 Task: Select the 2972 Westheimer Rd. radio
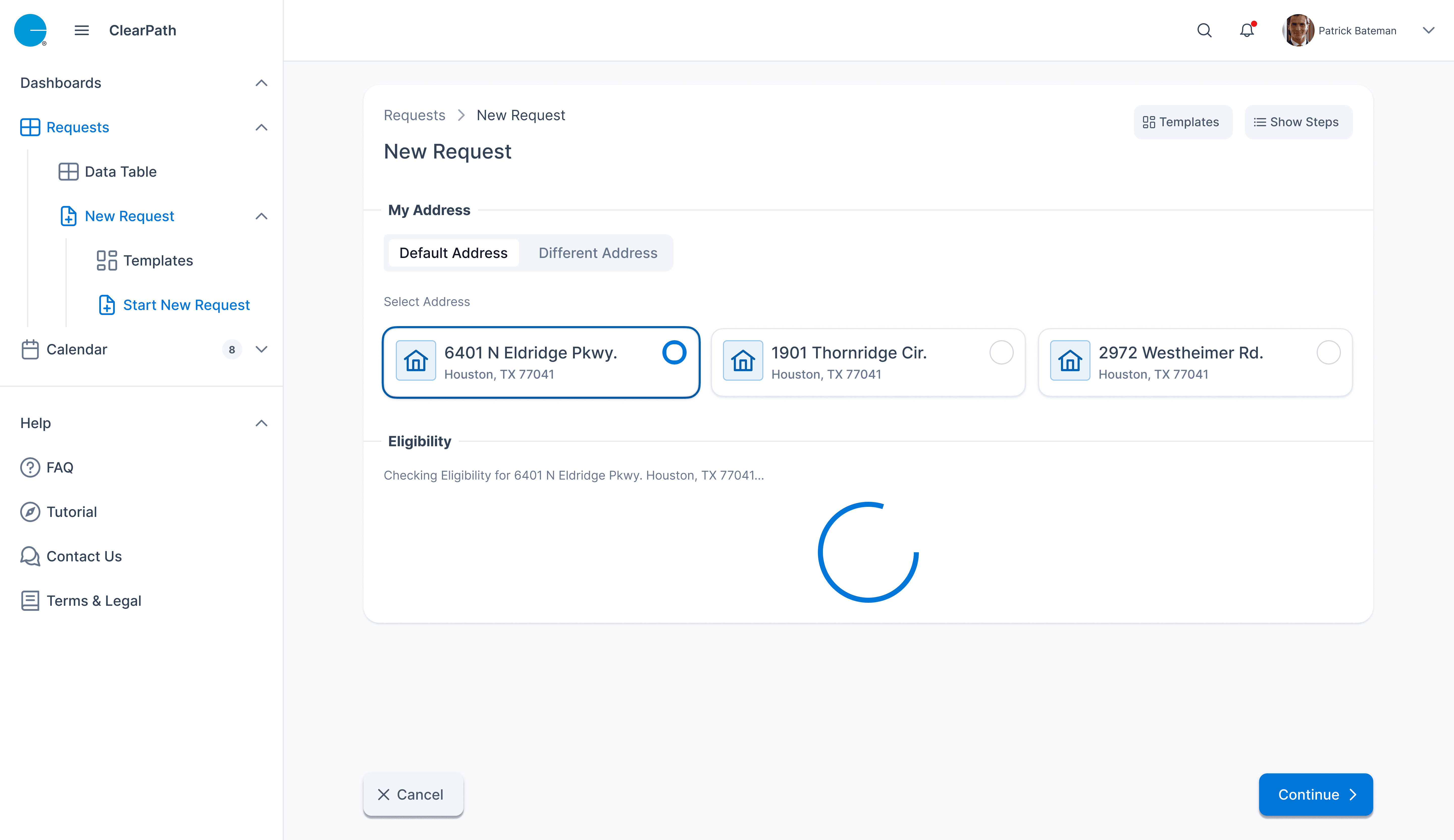(x=1328, y=353)
